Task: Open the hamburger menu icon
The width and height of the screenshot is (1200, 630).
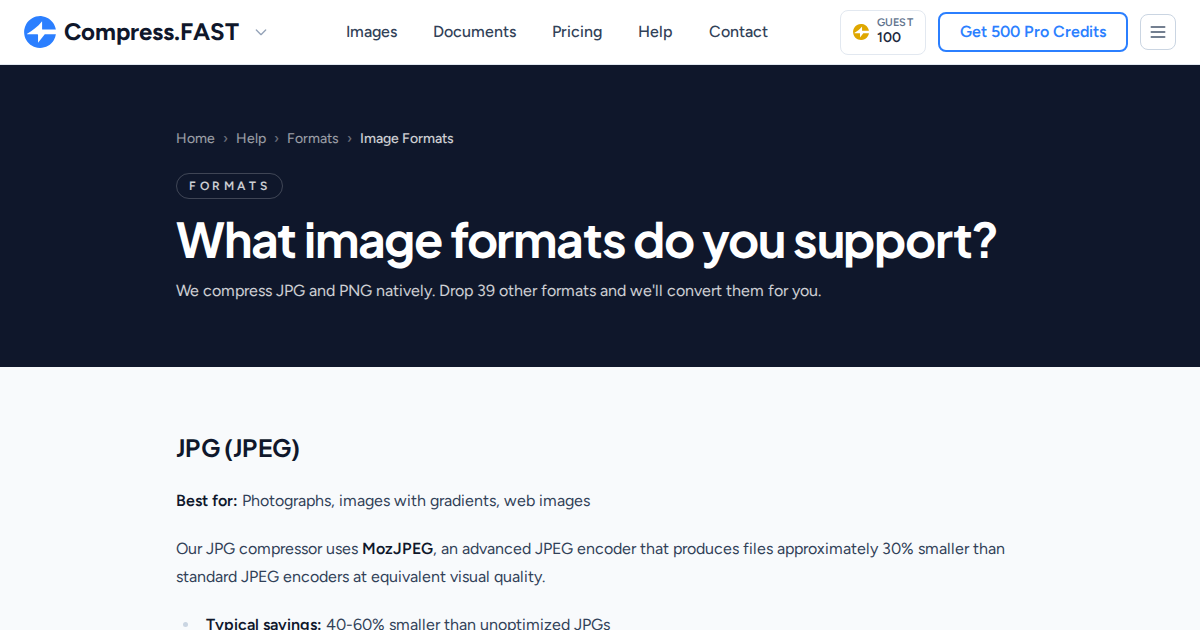Action: [1158, 32]
